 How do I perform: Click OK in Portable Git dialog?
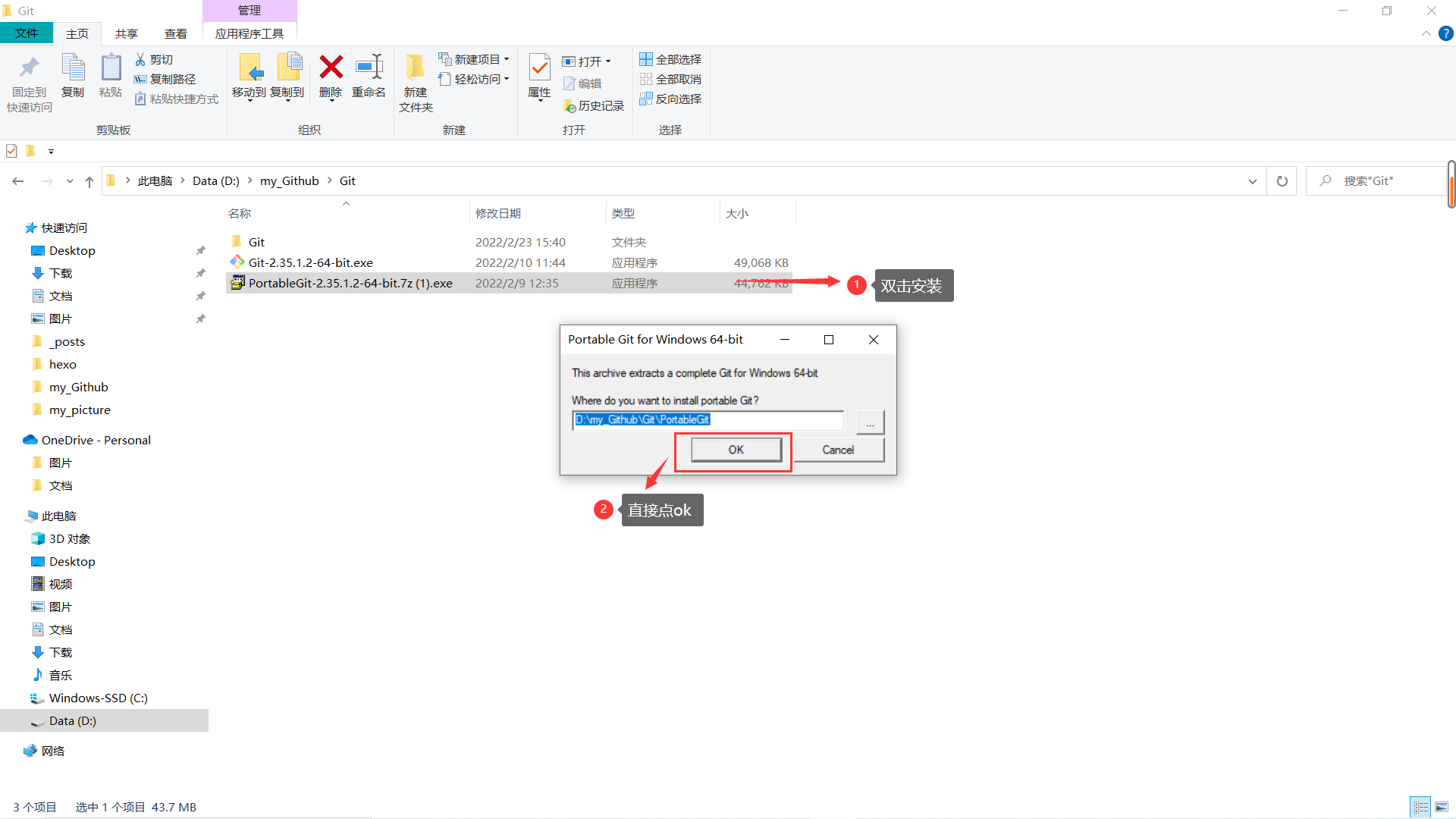click(x=736, y=450)
